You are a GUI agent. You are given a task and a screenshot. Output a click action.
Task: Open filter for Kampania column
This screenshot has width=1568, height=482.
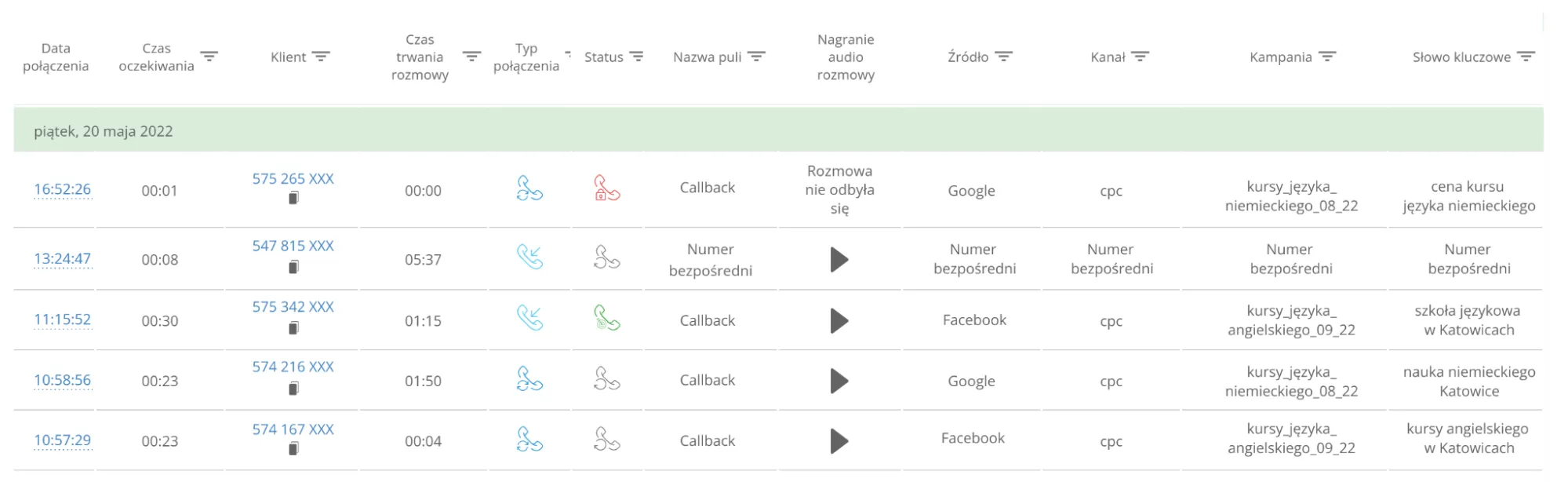[x=1327, y=57]
